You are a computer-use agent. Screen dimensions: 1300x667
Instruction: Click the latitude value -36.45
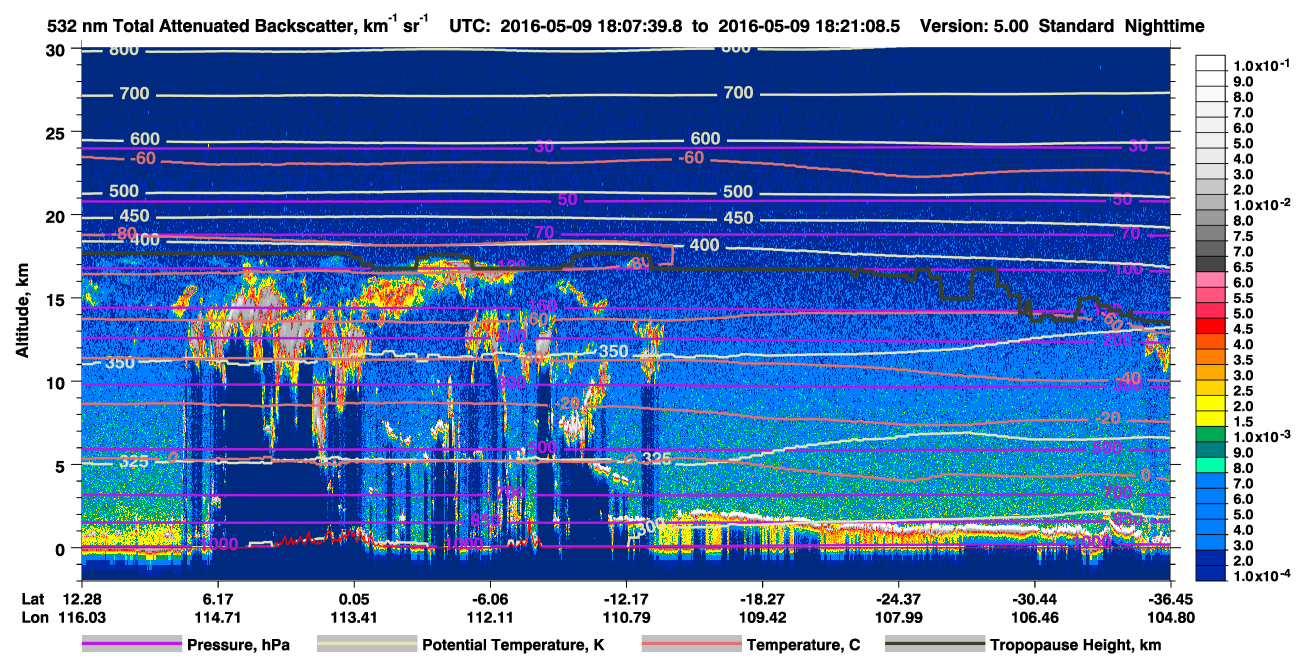point(1171,598)
